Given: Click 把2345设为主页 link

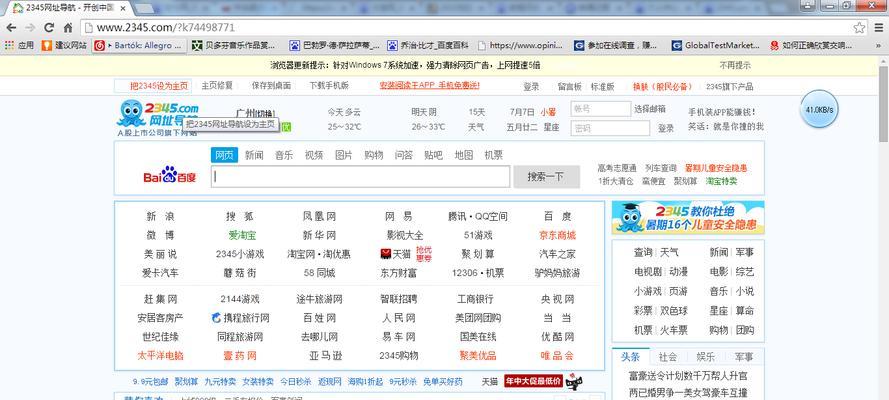Looking at the screenshot, I should coord(159,86).
